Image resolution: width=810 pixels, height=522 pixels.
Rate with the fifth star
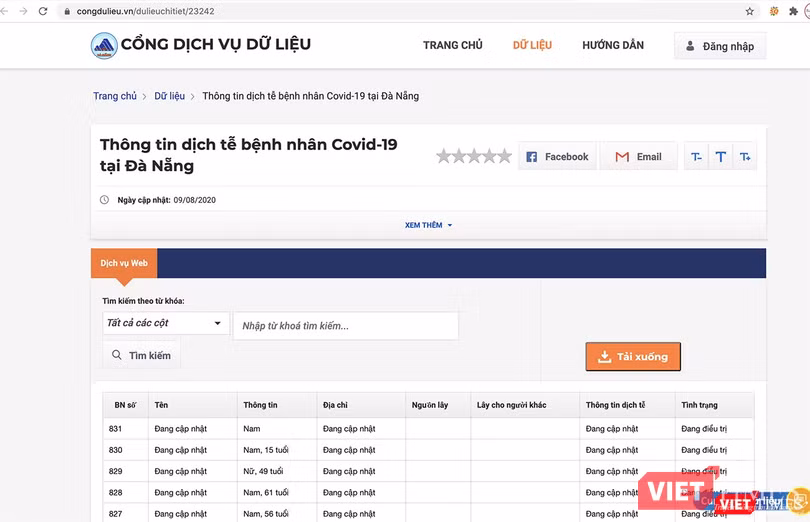(x=504, y=156)
